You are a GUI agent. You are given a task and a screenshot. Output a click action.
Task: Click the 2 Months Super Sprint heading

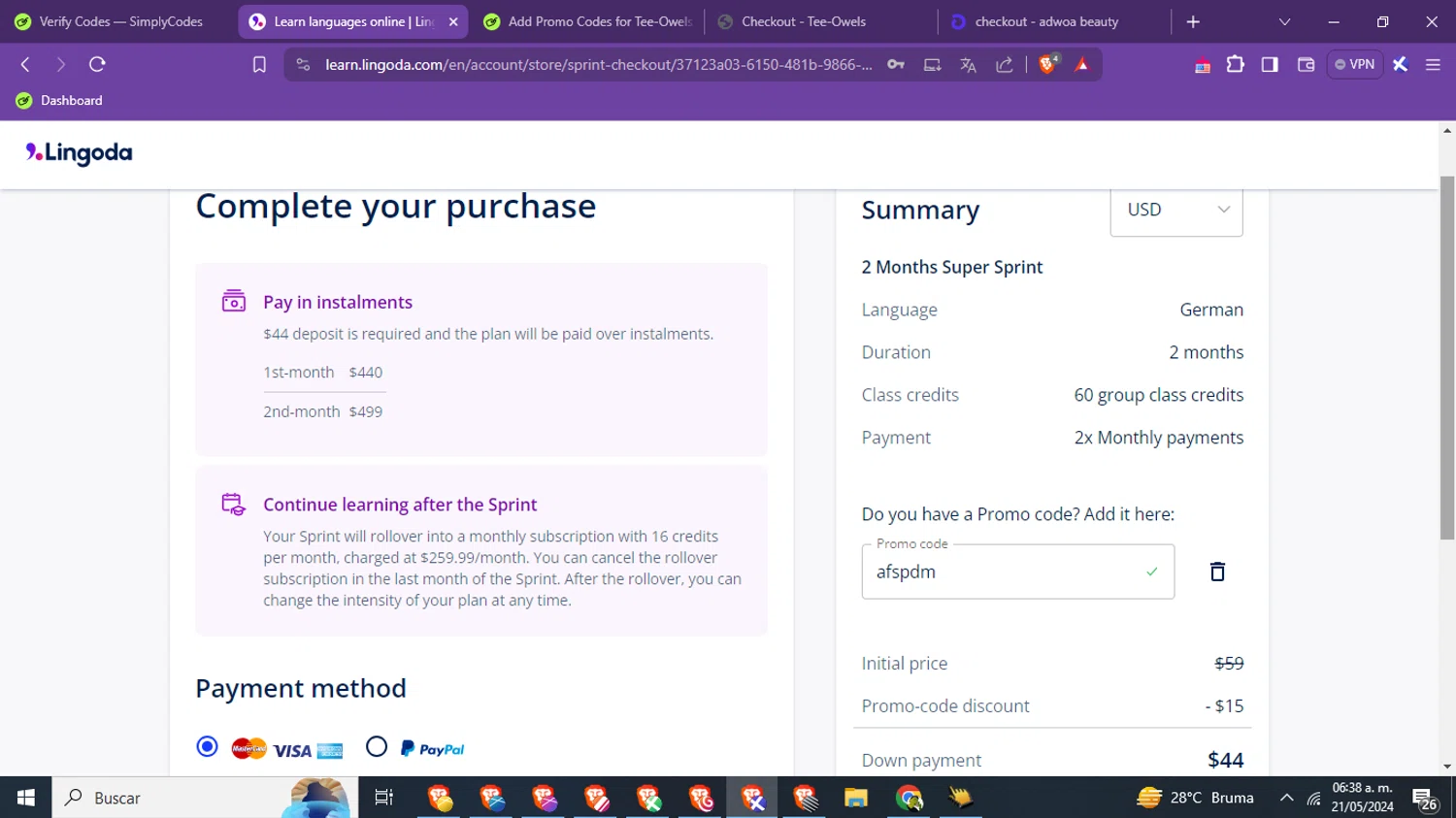952,267
